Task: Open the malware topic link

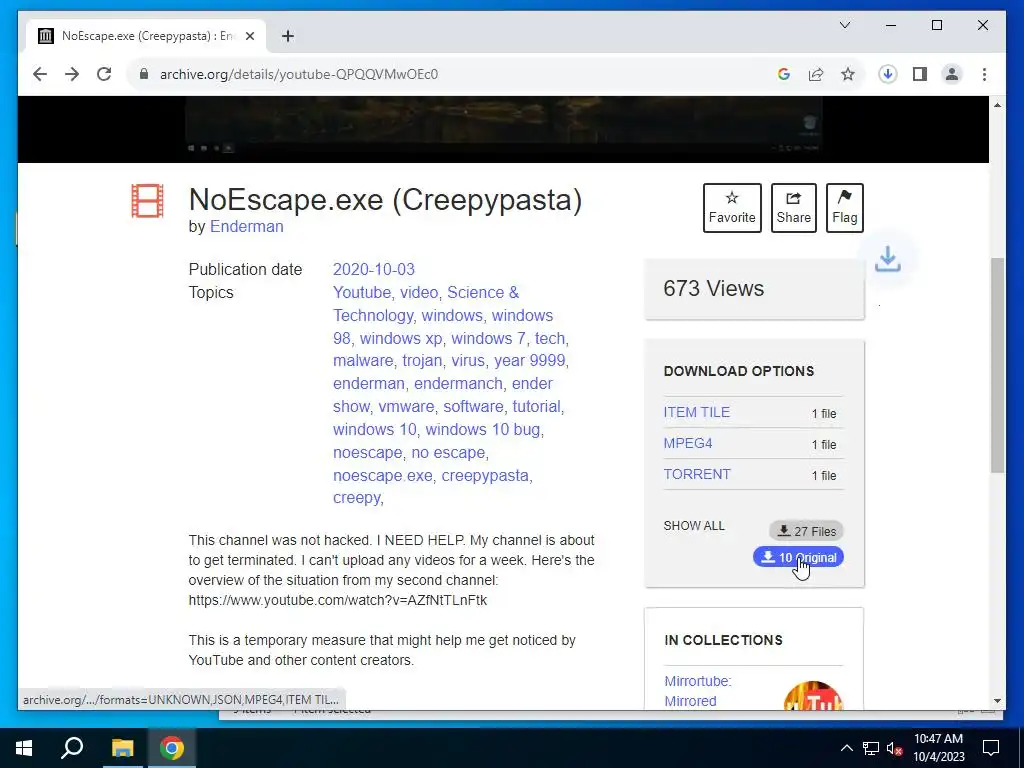Action: [362, 360]
